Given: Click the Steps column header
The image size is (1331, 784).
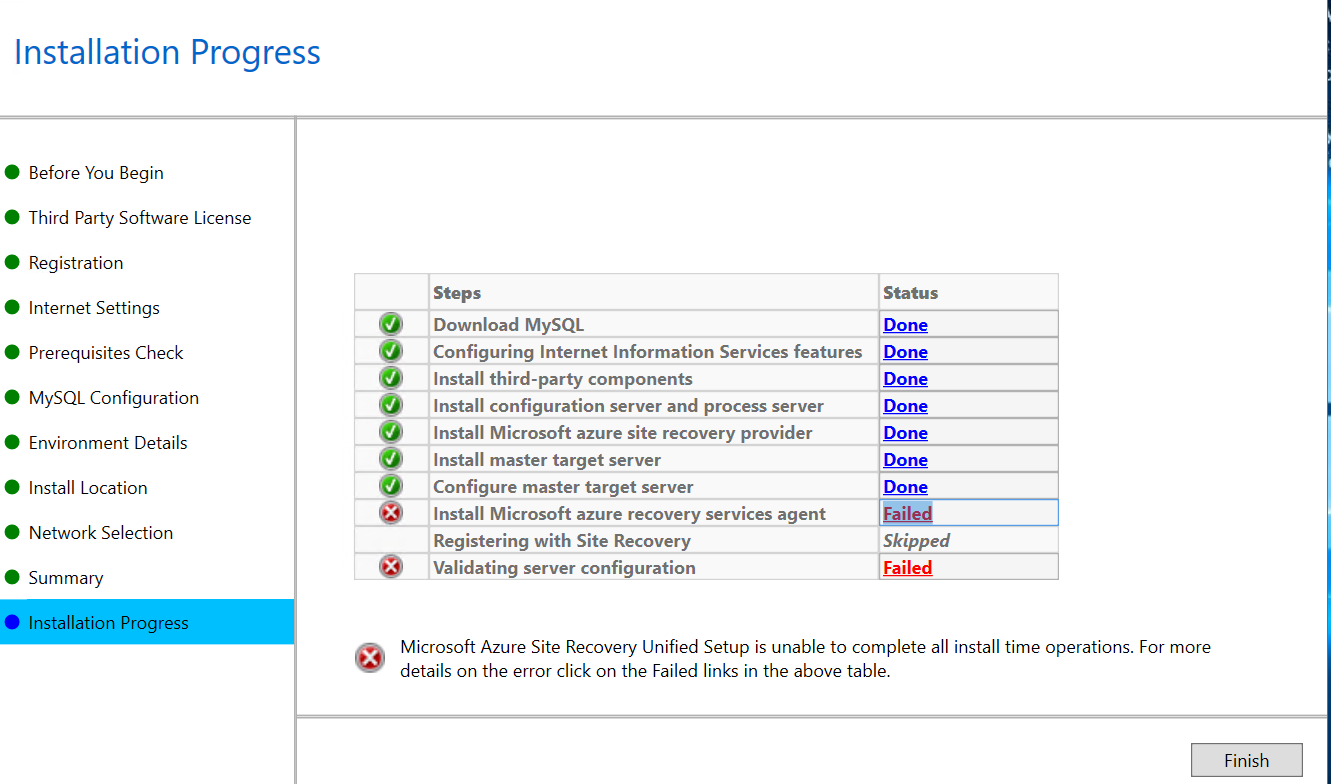Looking at the screenshot, I should [654, 292].
